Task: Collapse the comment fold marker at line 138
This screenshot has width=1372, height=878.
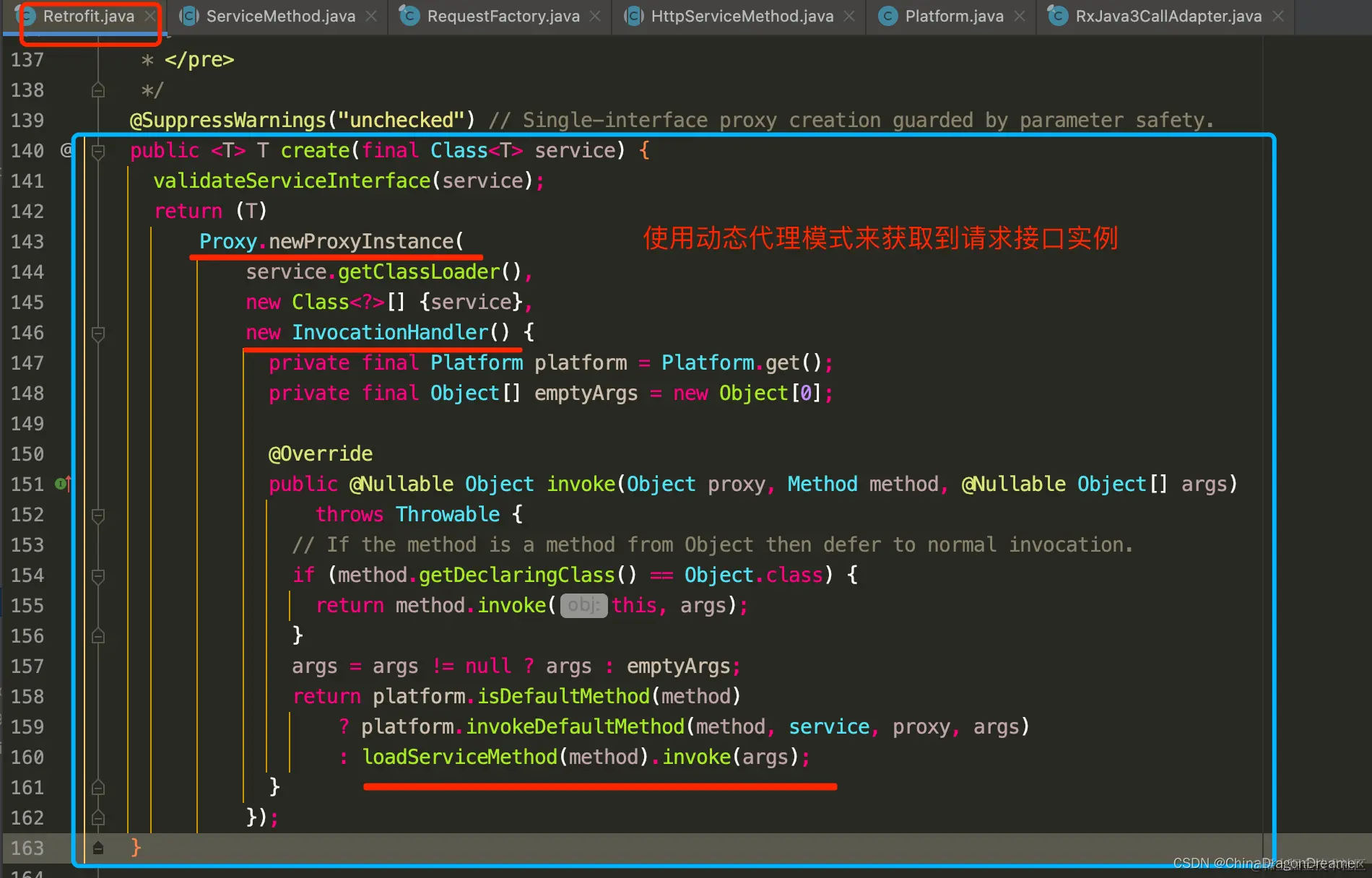Action: (98, 90)
